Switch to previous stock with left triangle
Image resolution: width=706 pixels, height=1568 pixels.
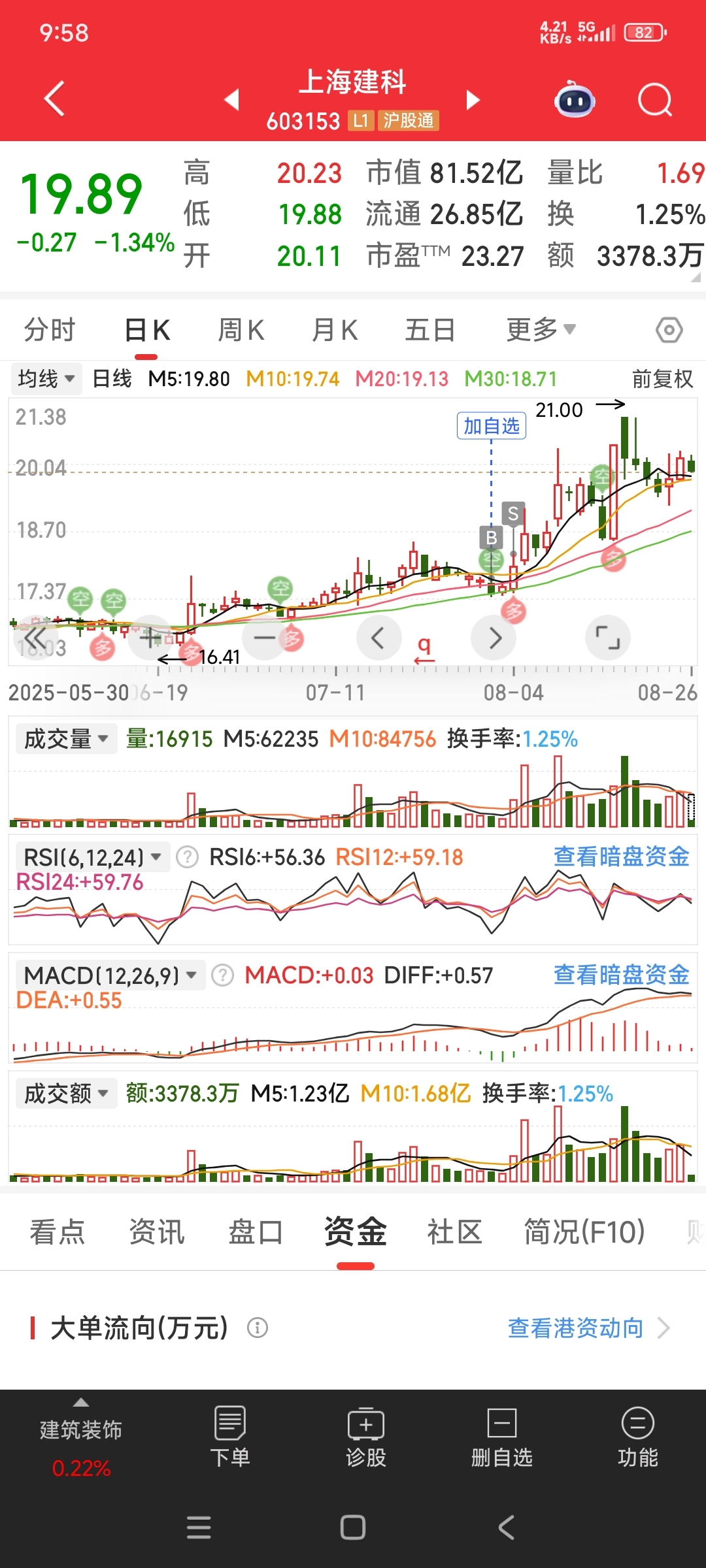[231, 99]
